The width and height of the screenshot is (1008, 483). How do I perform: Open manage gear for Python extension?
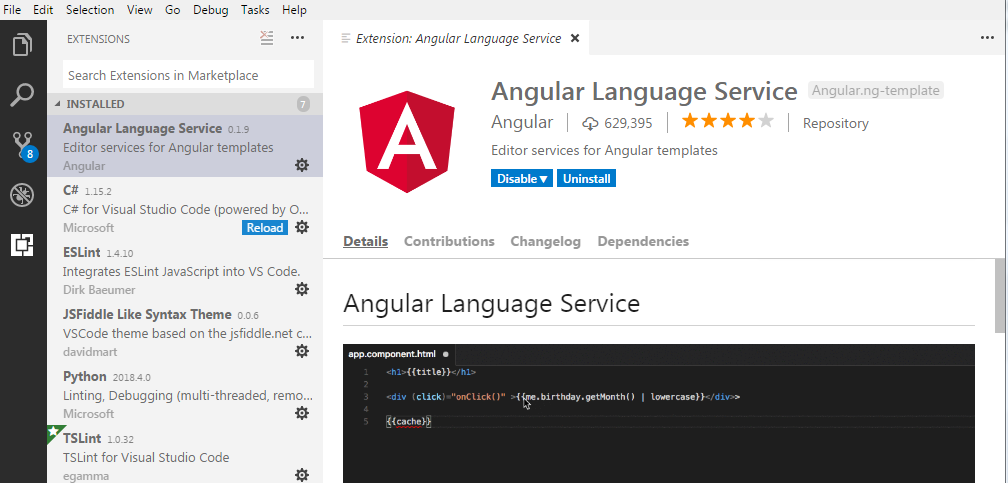(x=302, y=413)
